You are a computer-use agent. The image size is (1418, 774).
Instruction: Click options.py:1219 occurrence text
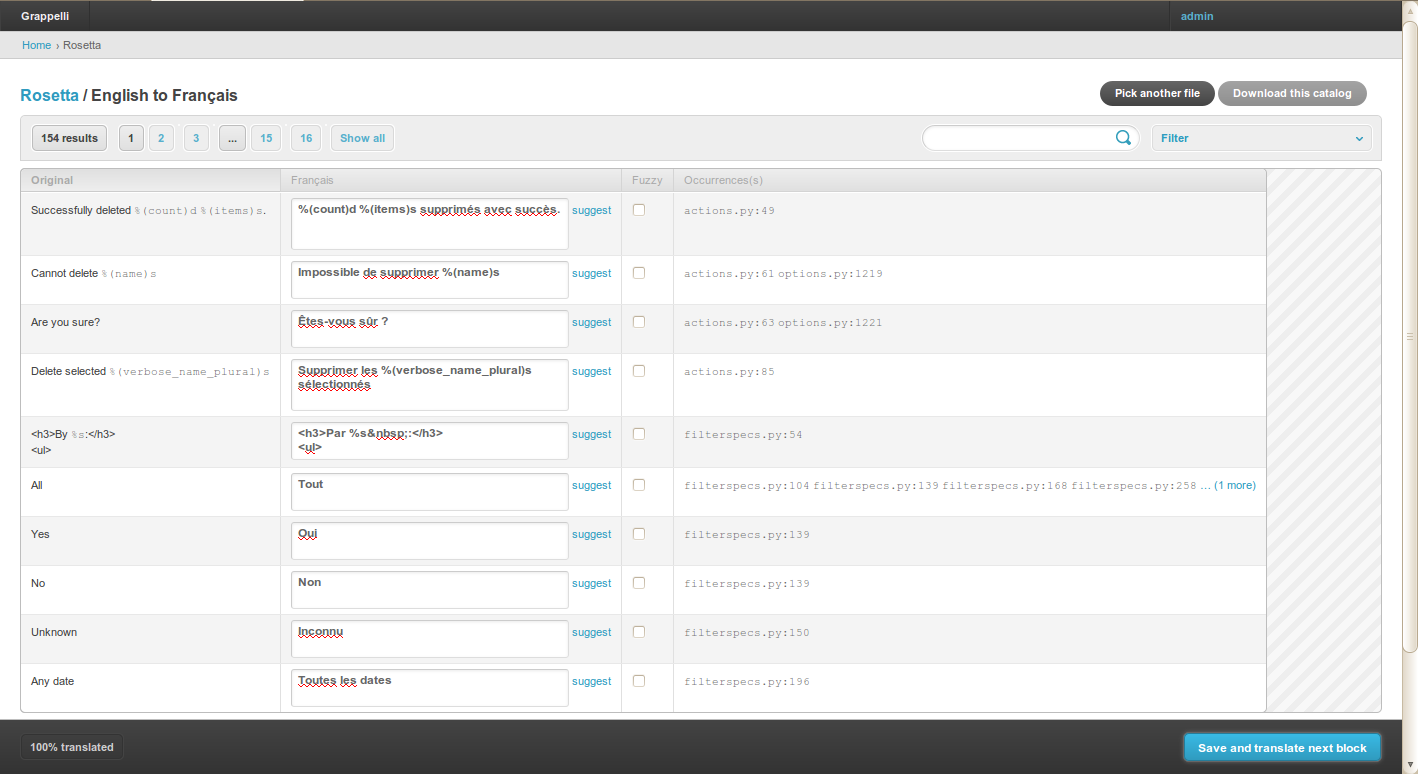(x=830, y=274)
